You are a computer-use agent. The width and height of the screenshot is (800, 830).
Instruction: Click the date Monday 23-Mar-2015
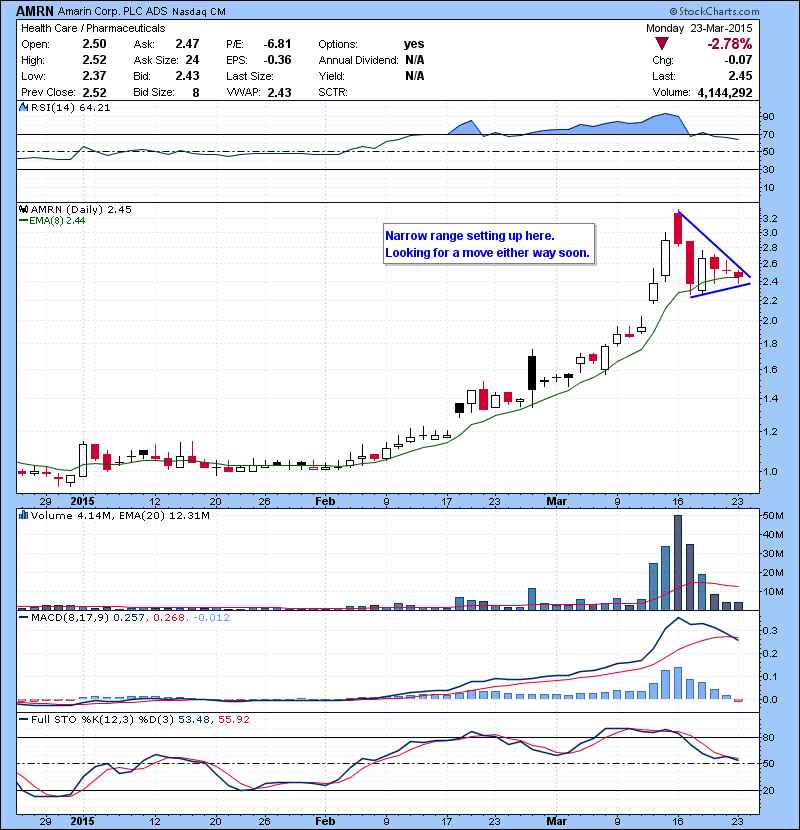point(699,28)
